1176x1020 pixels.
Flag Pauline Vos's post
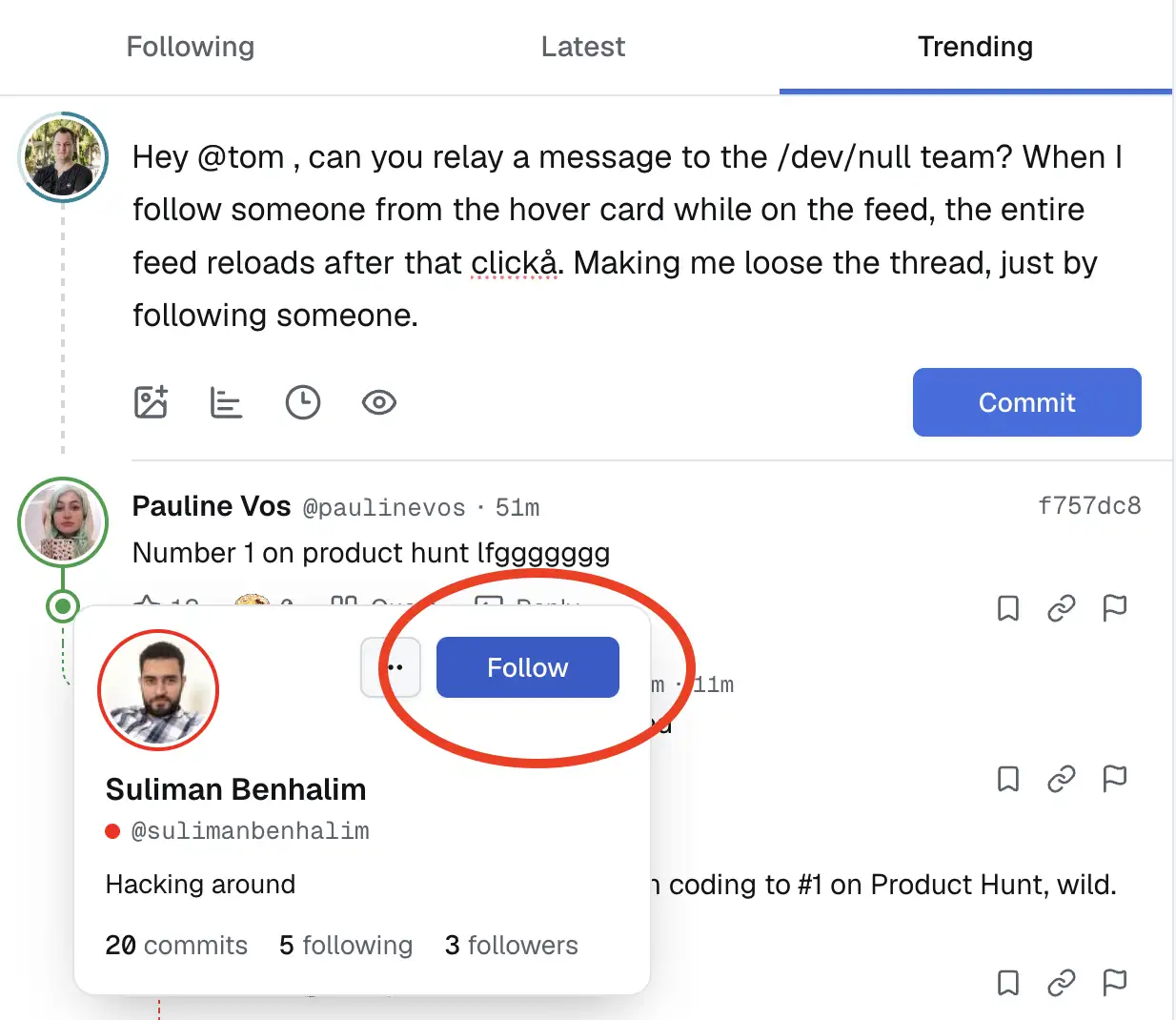click(1115, 608)
